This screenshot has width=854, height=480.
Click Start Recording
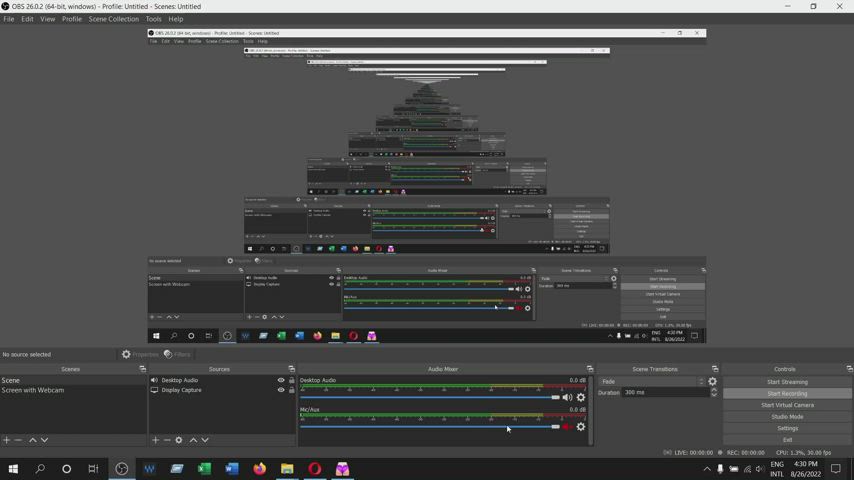click(787, 393)
